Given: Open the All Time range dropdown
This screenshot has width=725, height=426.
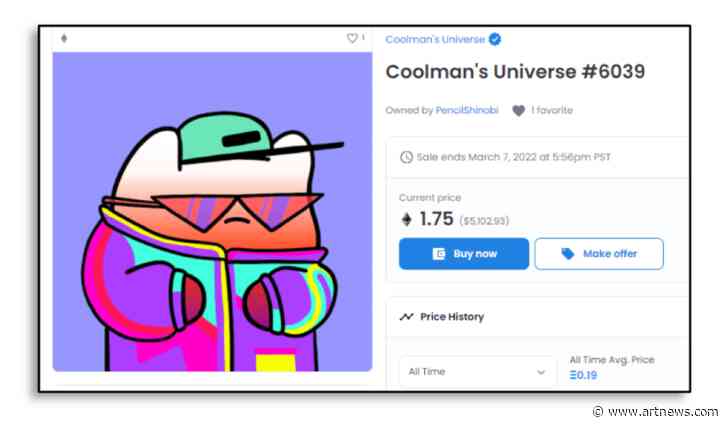Looking at the screenshot, I should (x=477, y=372).
